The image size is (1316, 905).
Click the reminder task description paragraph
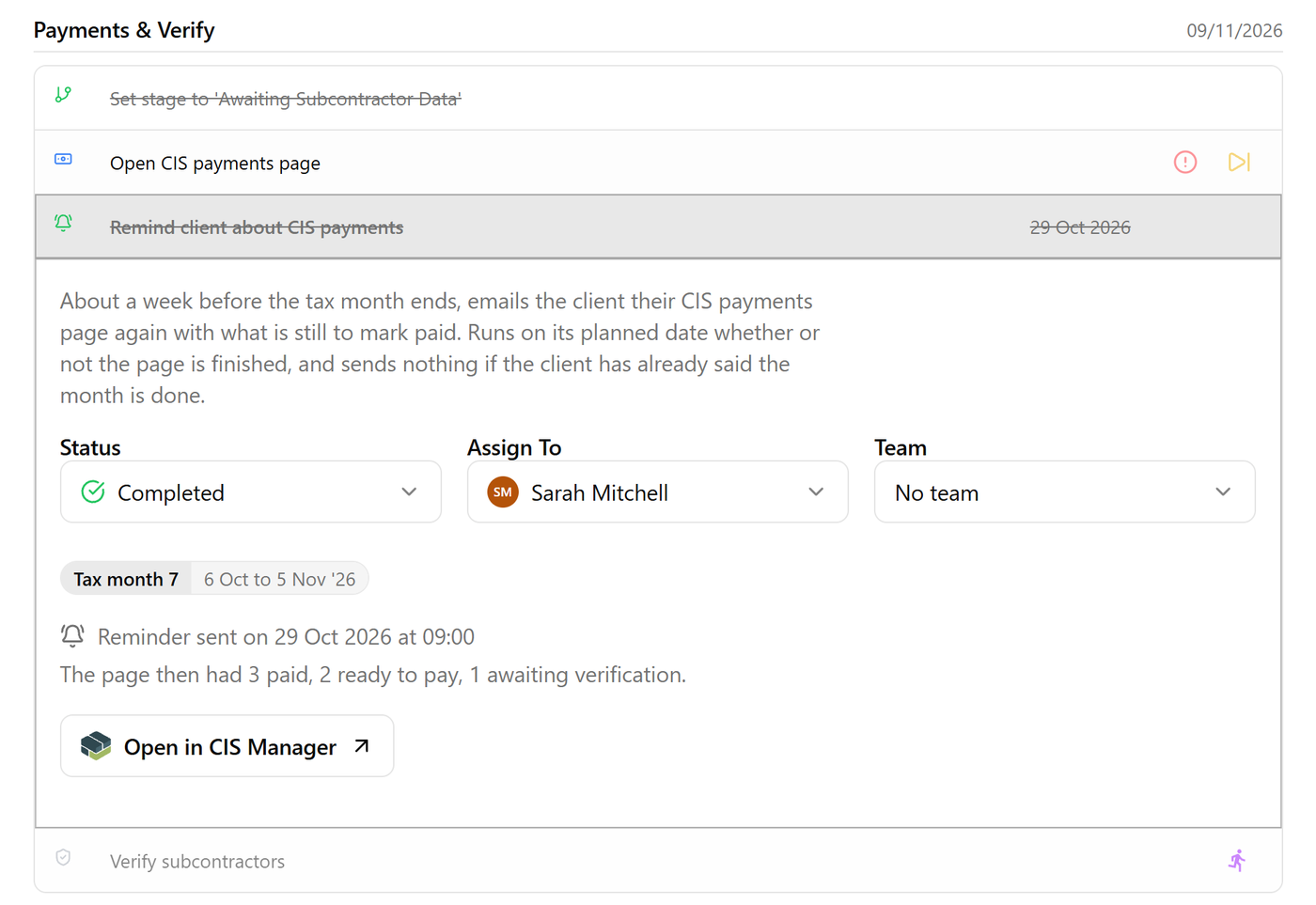(x=440, y=348)
